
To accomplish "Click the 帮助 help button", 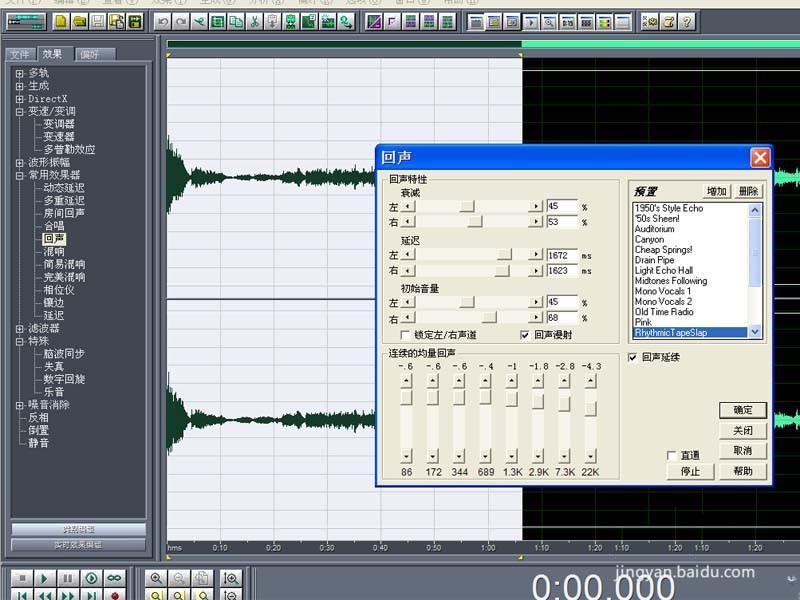I will point(741,471).
